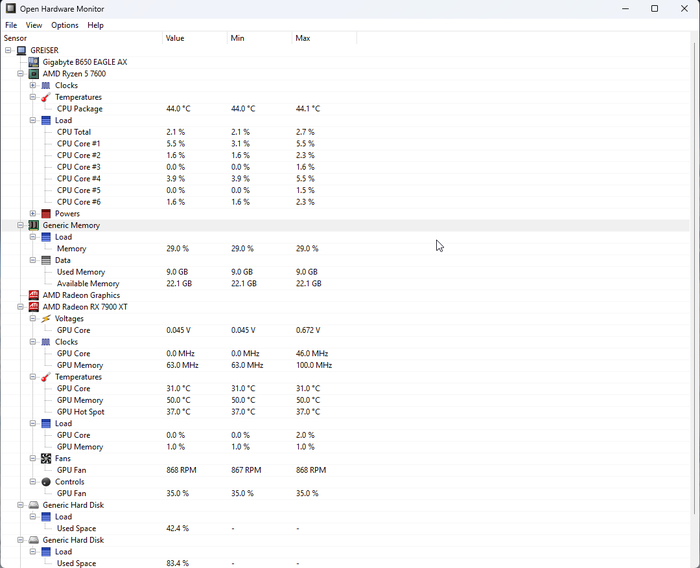Viewport: 700px width, 568px height.
Task: Click the 100.0 MHz GPU Memory max value
Action: [x=314, y=365]
